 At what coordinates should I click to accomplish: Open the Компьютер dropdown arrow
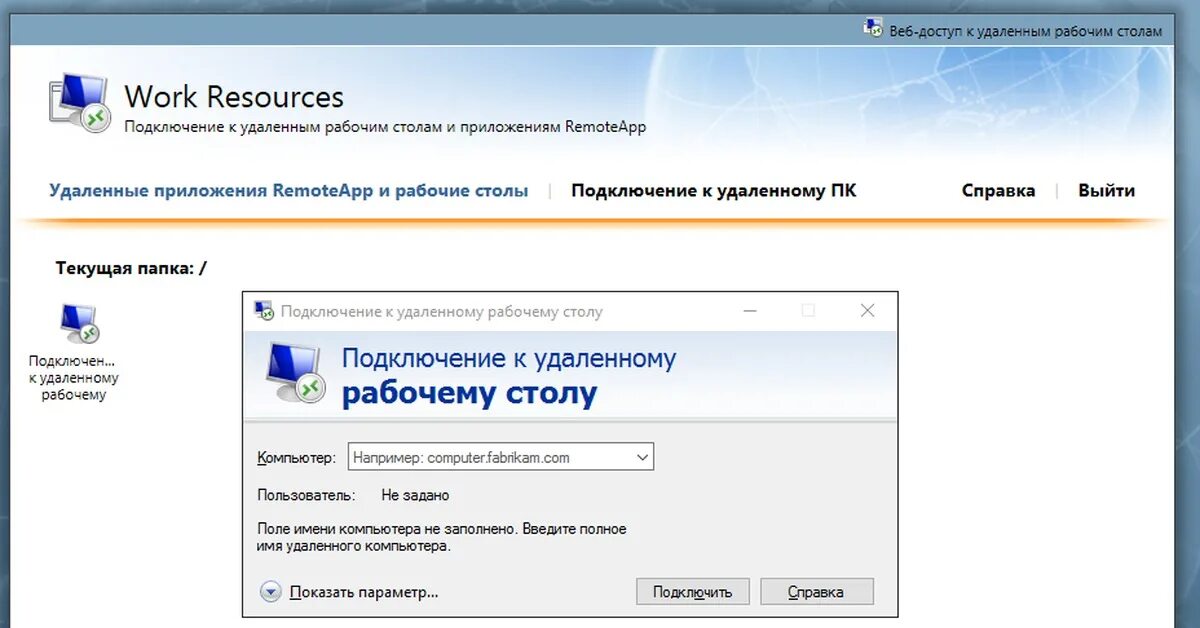coord(642,457)
